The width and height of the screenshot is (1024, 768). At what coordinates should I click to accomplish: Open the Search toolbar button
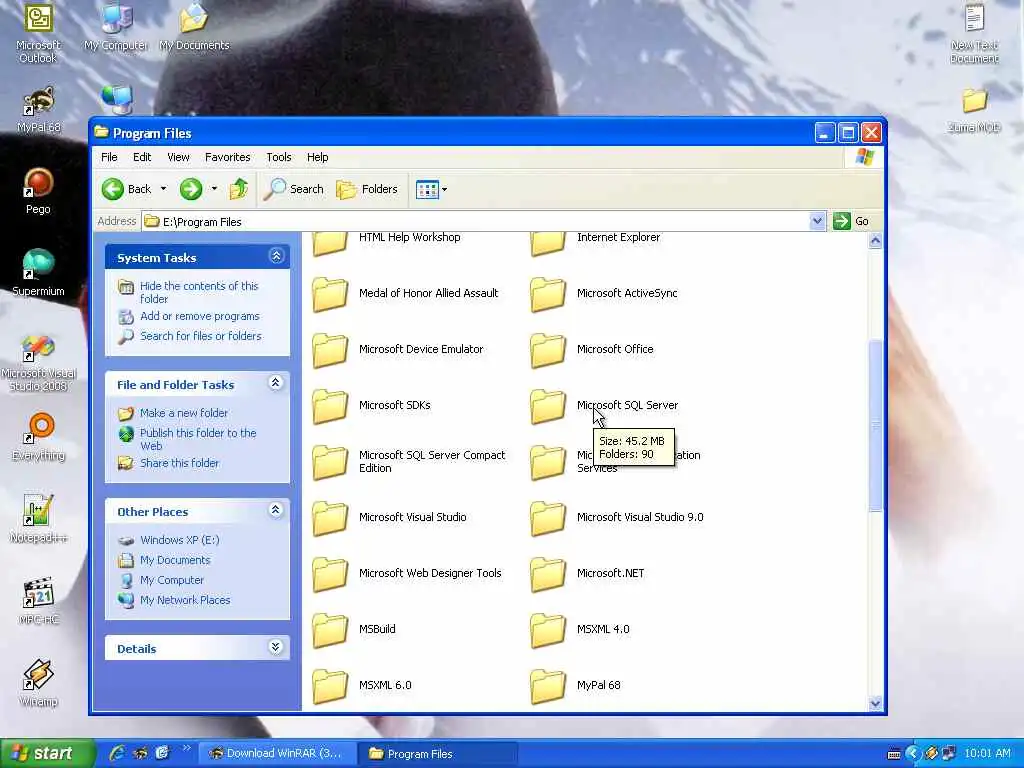point(294,189)
